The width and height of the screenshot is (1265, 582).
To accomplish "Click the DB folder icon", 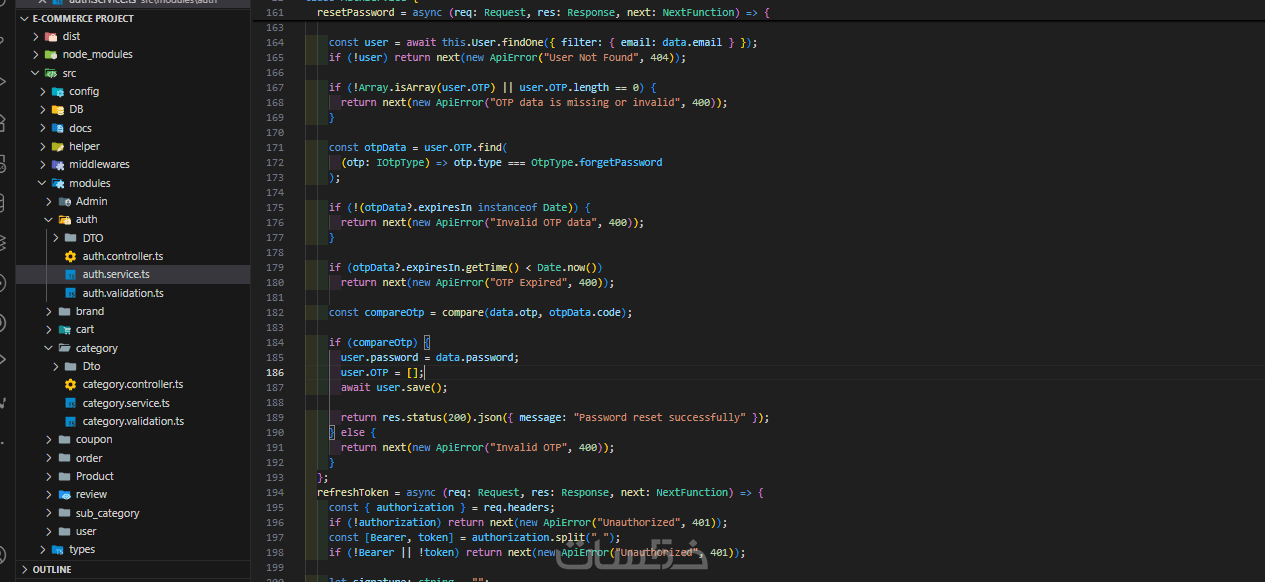I will point(57,109).
